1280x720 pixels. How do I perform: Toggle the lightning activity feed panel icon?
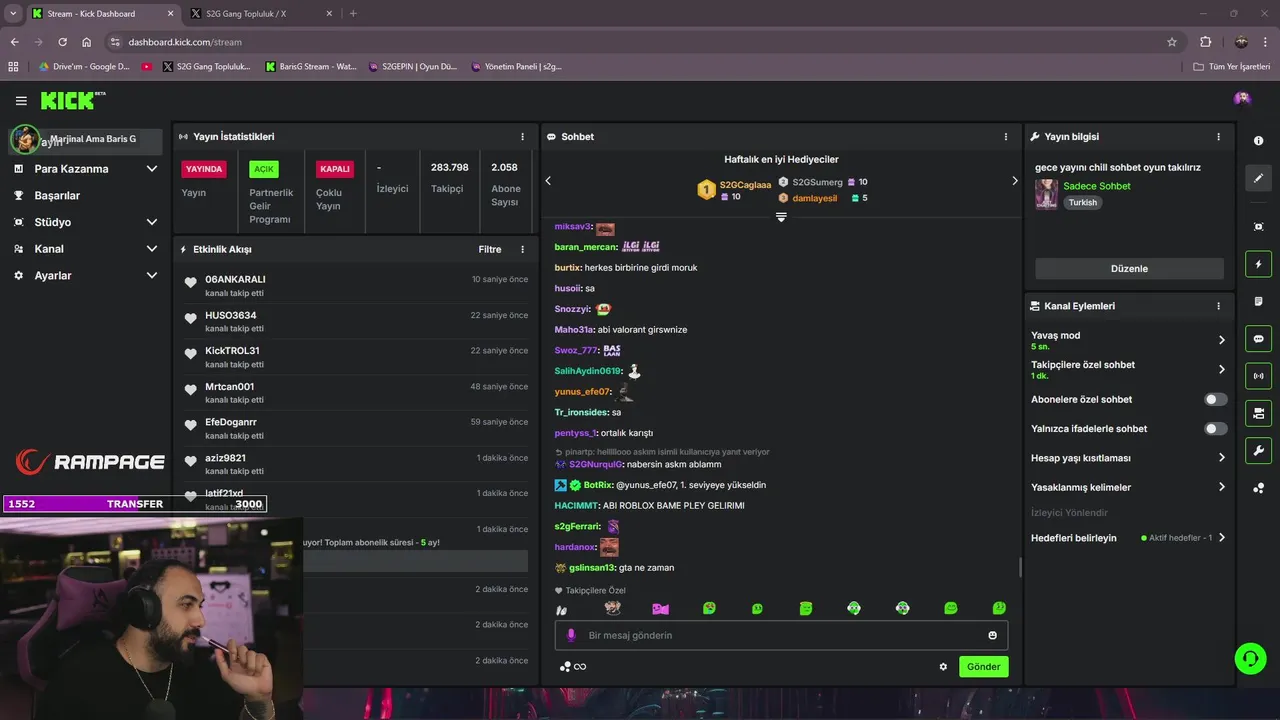click(x=1258, y=264)
